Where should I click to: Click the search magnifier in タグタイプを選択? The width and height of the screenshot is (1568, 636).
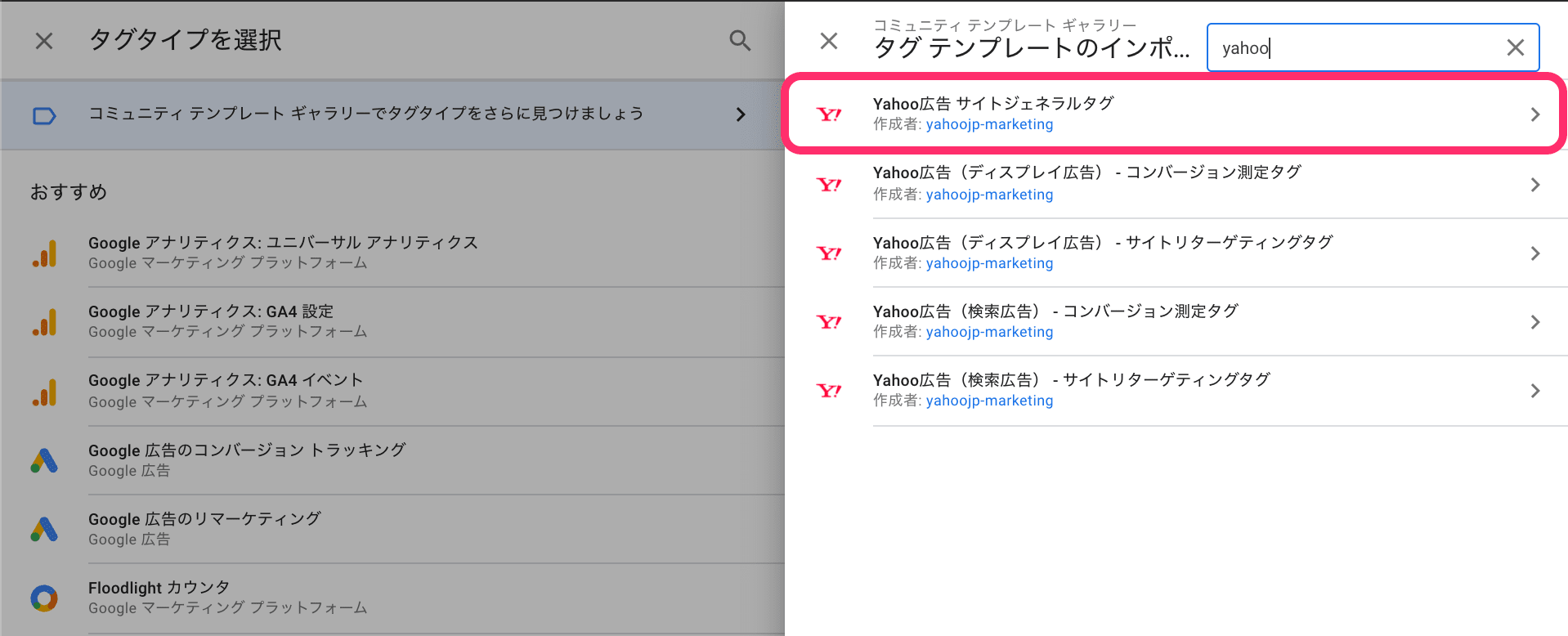coord(740,41)
